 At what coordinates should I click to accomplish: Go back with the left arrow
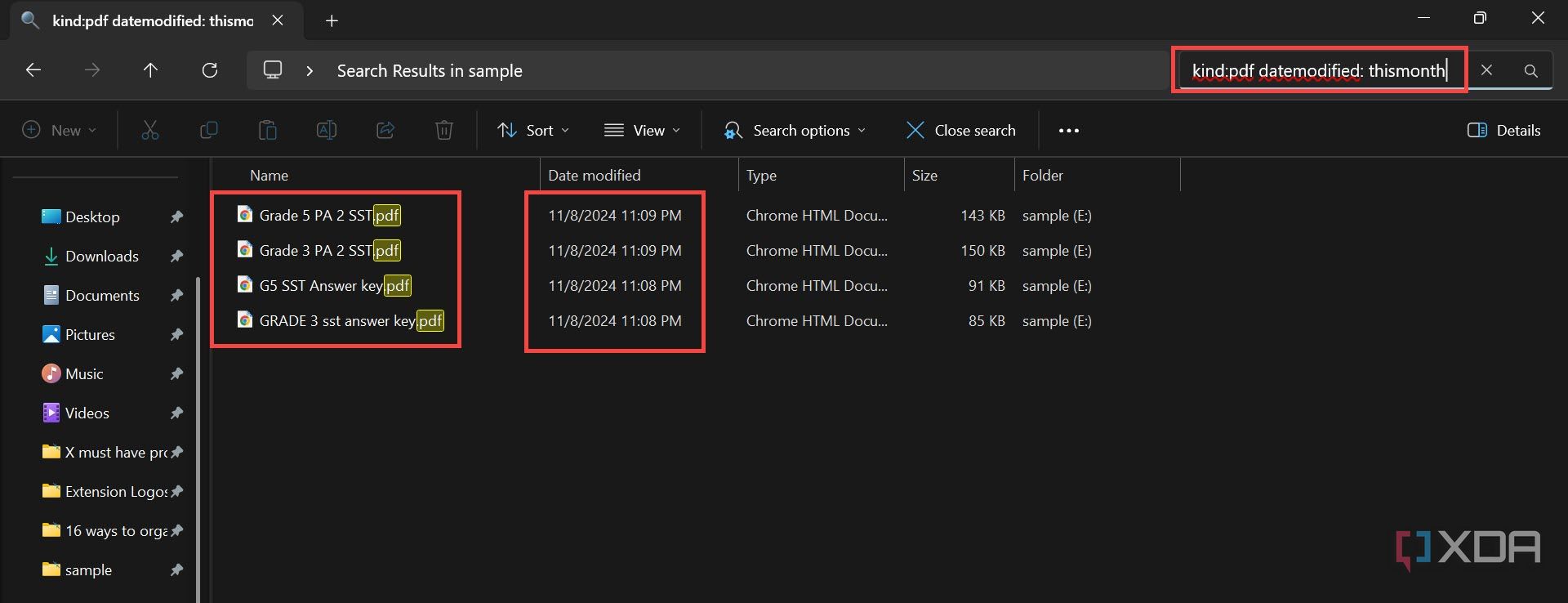pos(33,70)
